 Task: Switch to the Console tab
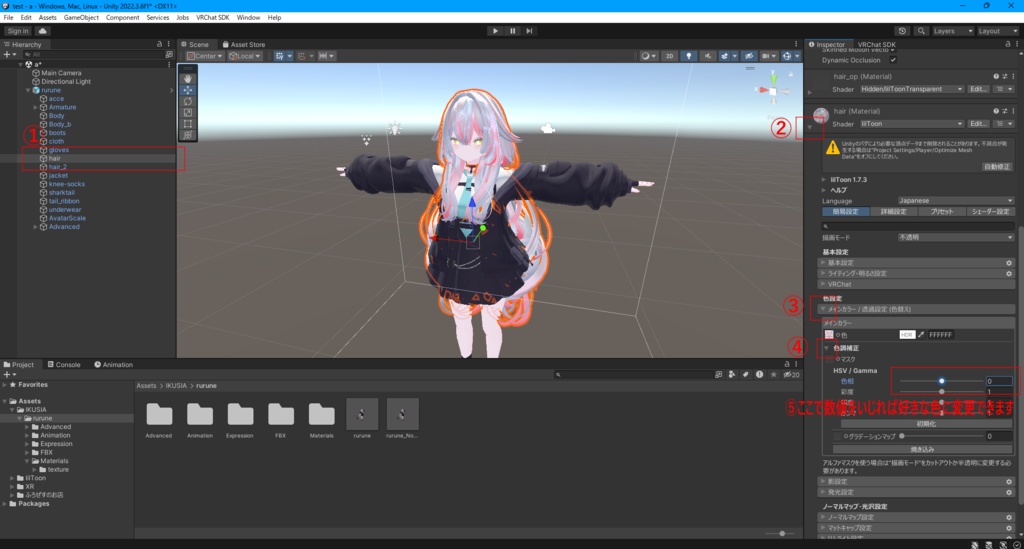tap(64, 365)
